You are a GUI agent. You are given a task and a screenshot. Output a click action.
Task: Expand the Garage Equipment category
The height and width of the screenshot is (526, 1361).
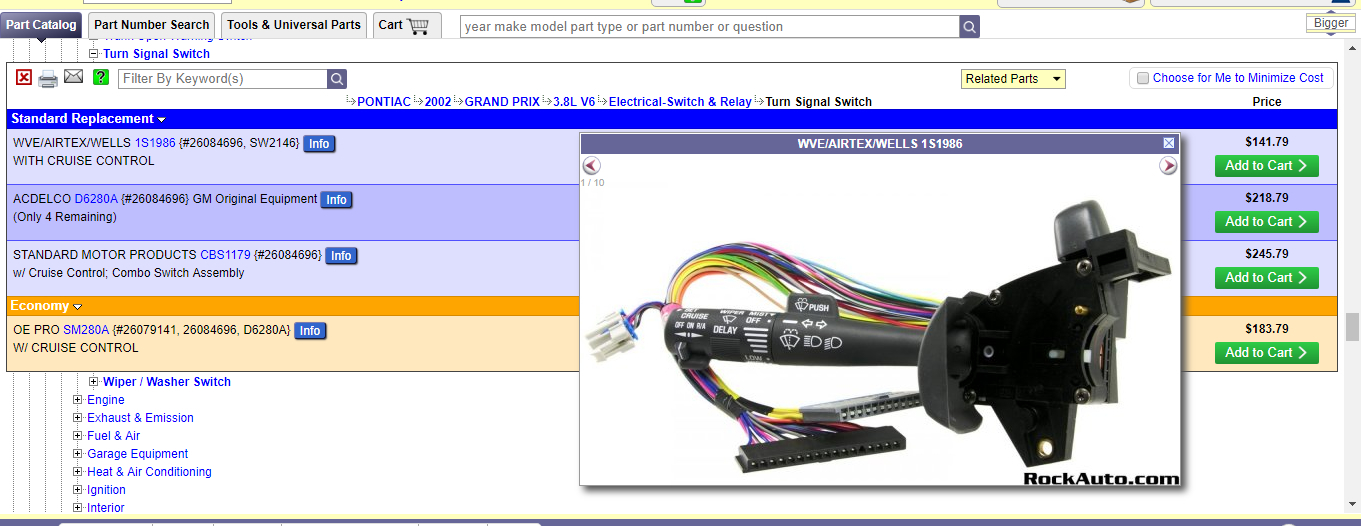(x=78, y=454)
